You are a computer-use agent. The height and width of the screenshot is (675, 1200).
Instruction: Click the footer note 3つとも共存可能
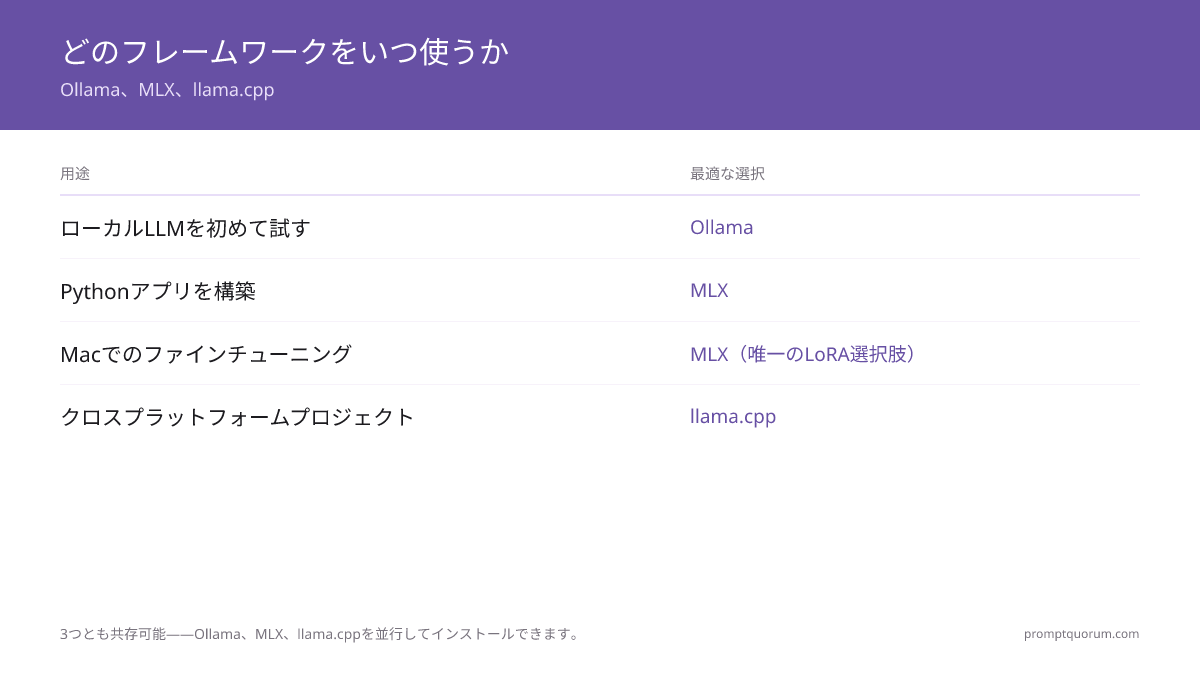click(x=322, y=634)
